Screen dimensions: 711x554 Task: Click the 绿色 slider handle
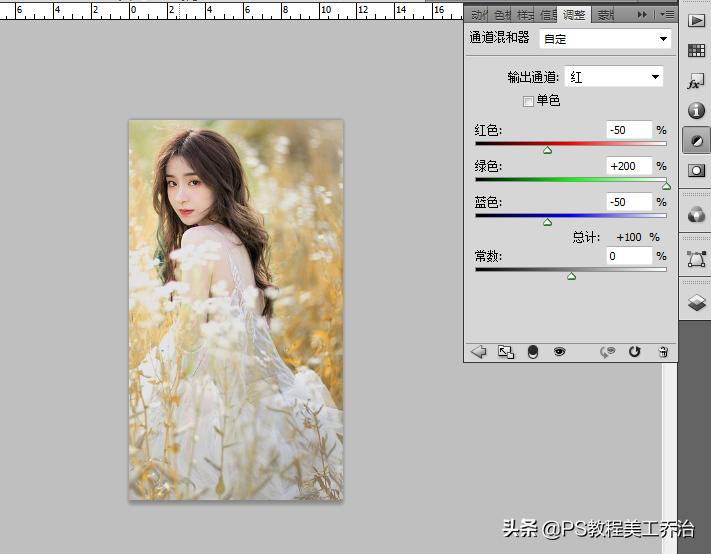[666, 186]
